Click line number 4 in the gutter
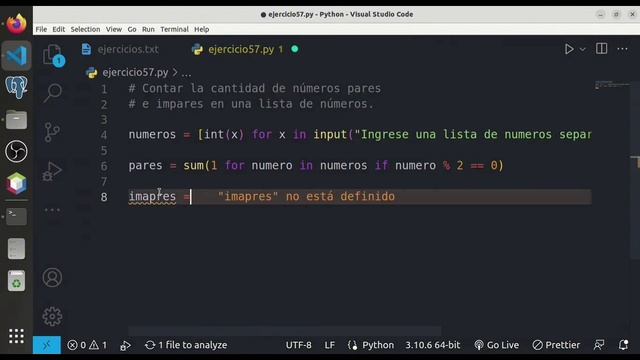 tap(104, 135)
